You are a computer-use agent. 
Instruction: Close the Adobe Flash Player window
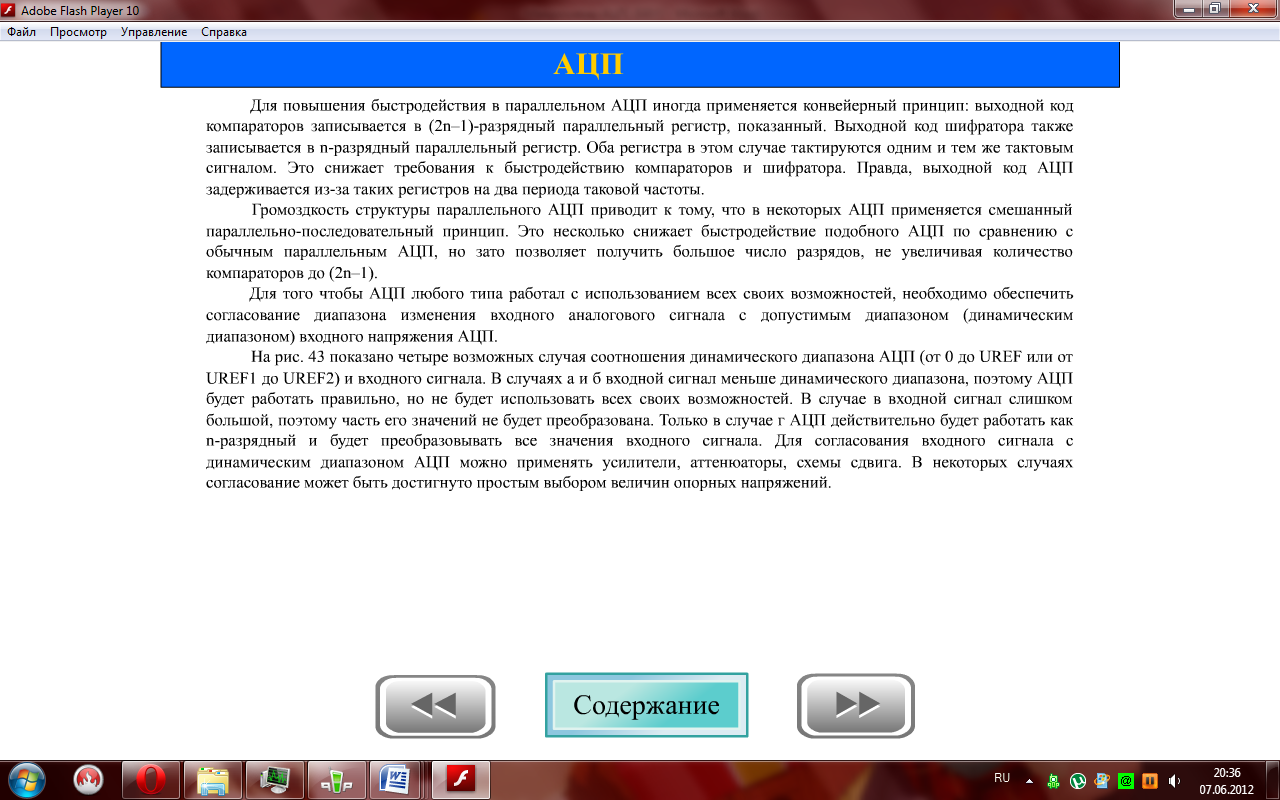[x=1251, y=9]
